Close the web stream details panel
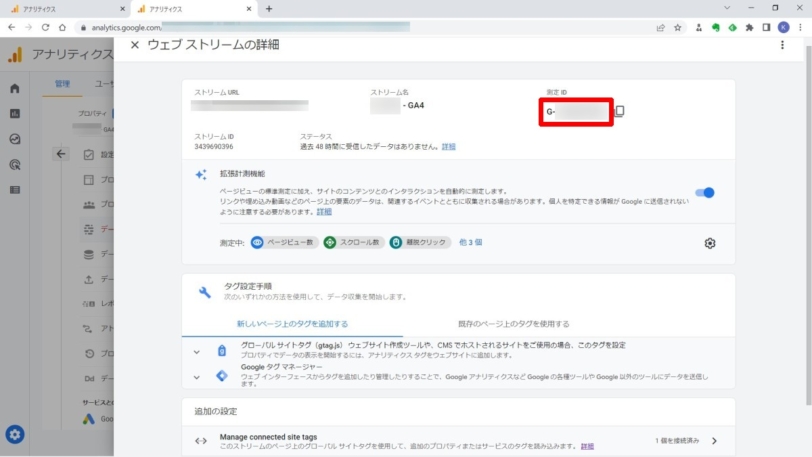Screen dimensions: 812x457 point(135,45)
